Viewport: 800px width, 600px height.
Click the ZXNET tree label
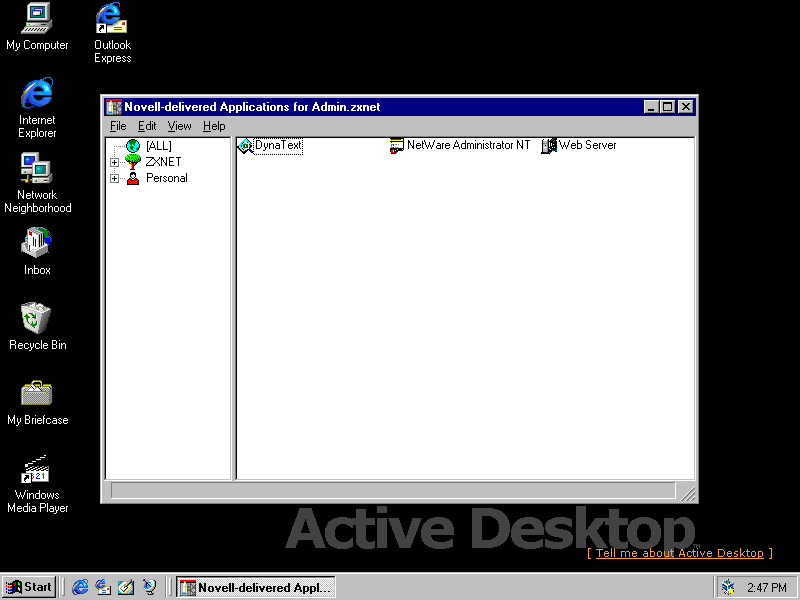tap(163, 162)
